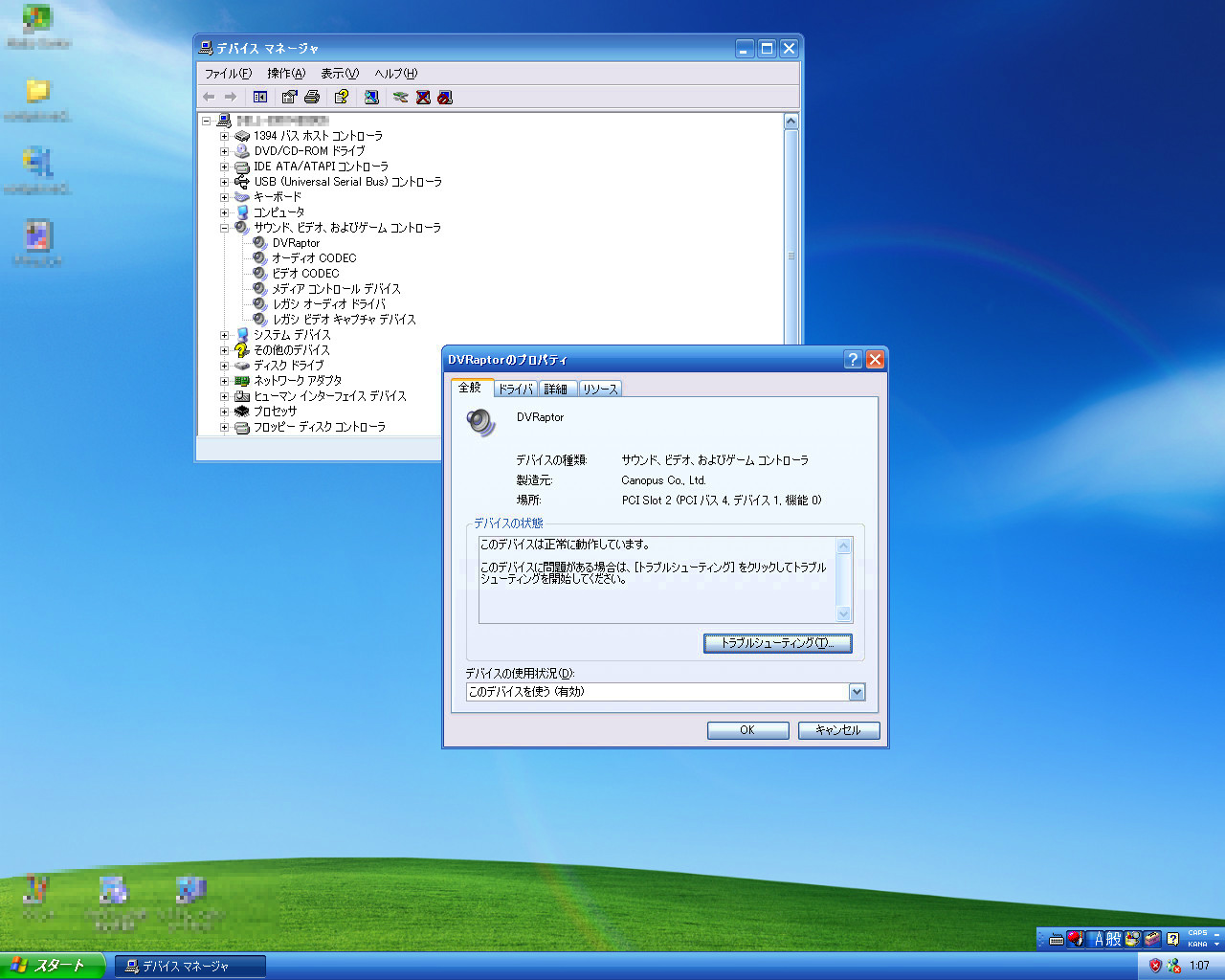This screenshot has height=980, width=1225.
Task: Open the IME tools toolbox icon
Action: point(1152,939)
